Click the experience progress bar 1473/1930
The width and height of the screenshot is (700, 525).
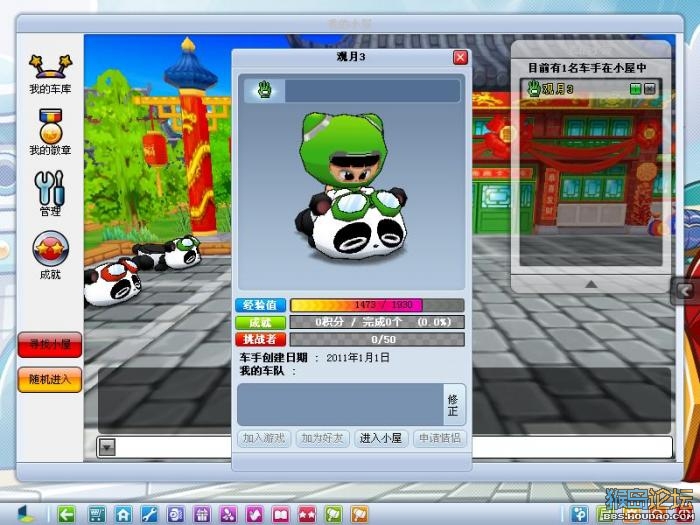(377, 305)
